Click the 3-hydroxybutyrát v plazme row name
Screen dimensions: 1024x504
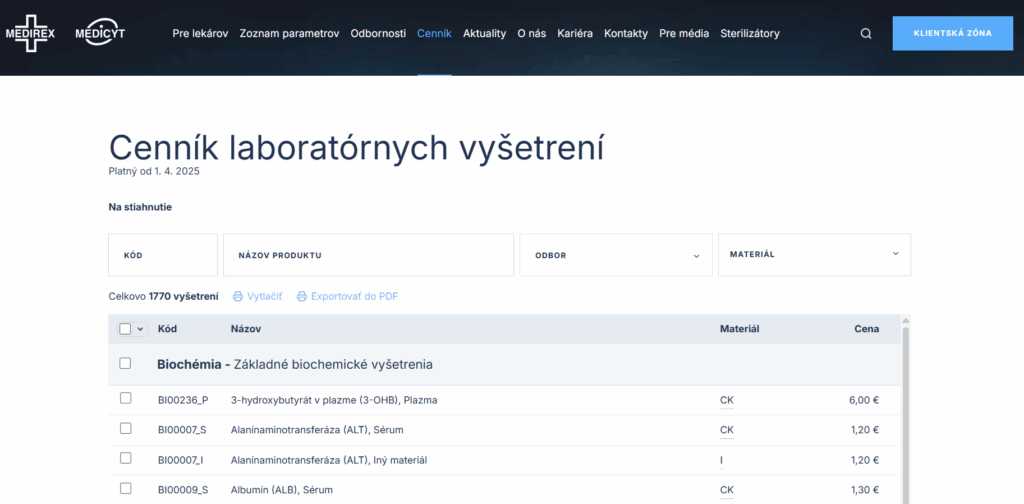click(334, 400)
